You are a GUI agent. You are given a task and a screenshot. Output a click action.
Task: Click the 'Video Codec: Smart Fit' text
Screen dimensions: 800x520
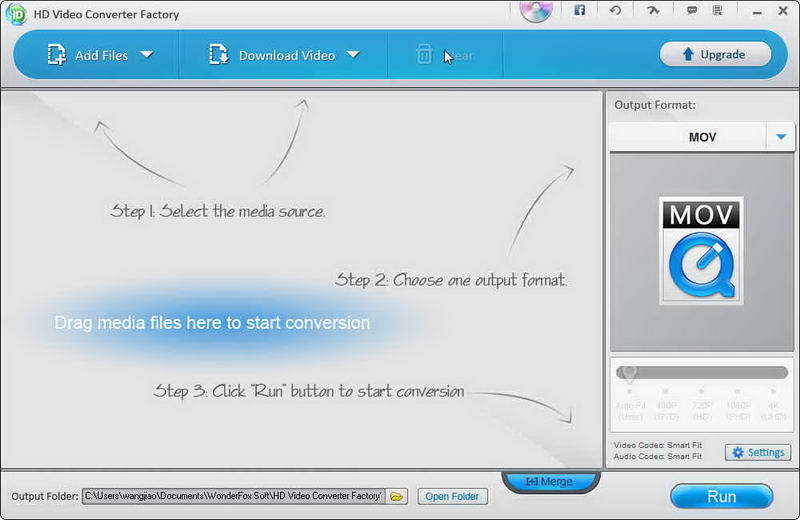[x=658, y=445]
